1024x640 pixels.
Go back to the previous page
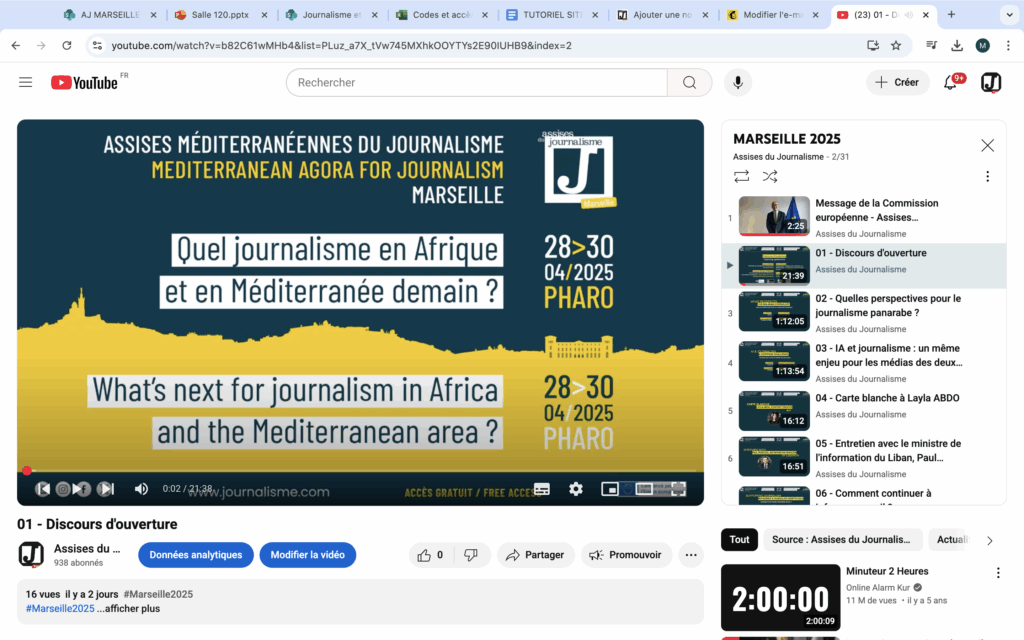tap(16, 45)
